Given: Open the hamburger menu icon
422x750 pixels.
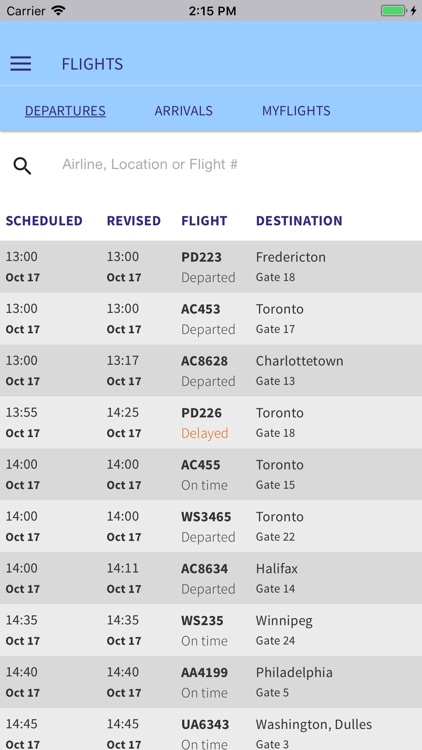Looking at the screenshot, I should point(21,64).
